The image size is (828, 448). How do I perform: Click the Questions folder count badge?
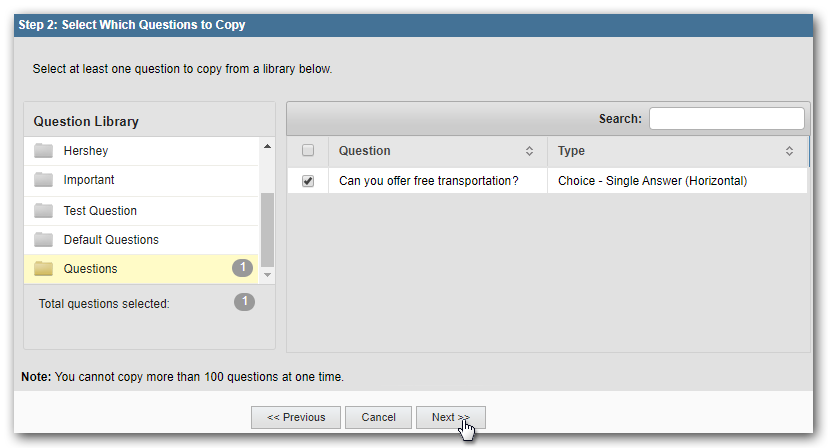pyautogui.click(x=242, y=268)
